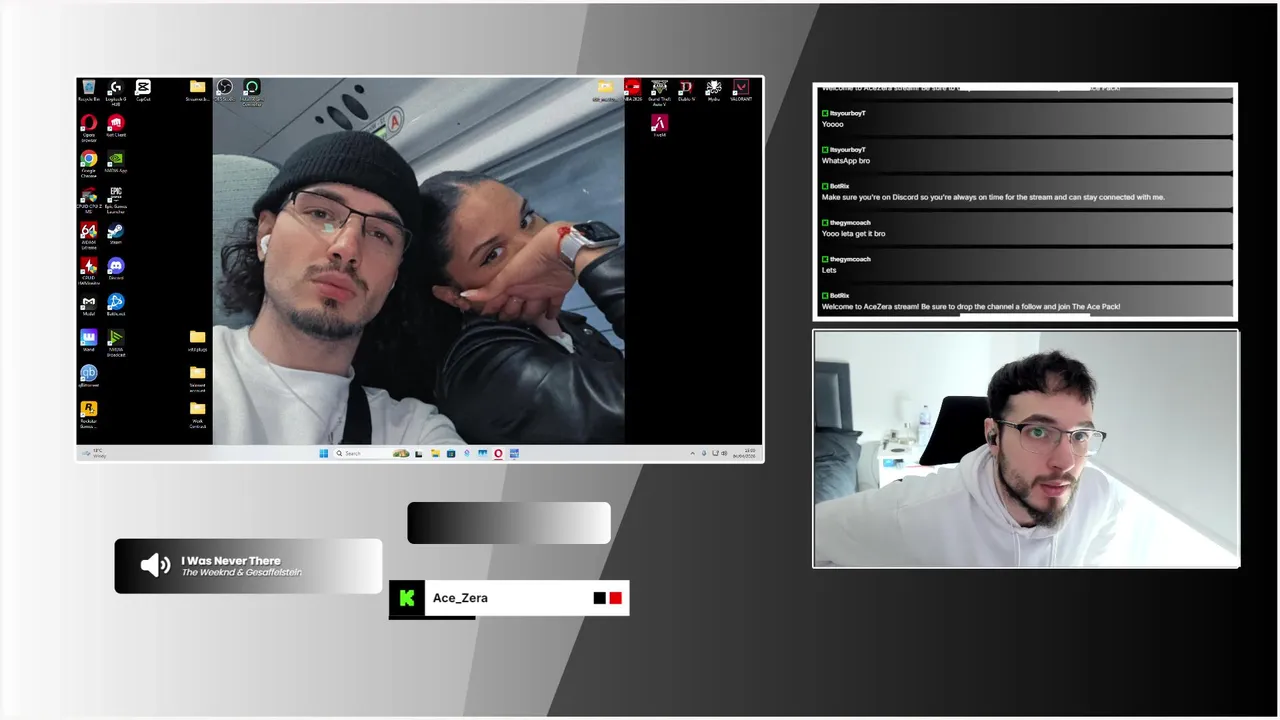
Task: Click the red square on Ace_Zera bar
Action: (x=615, y=598)
